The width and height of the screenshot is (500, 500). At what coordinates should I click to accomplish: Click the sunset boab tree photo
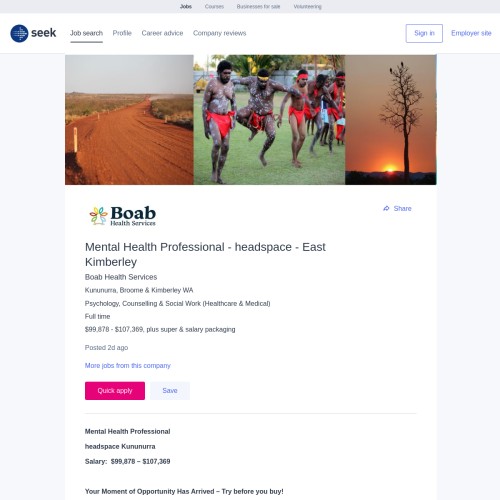tap(391, 120)
